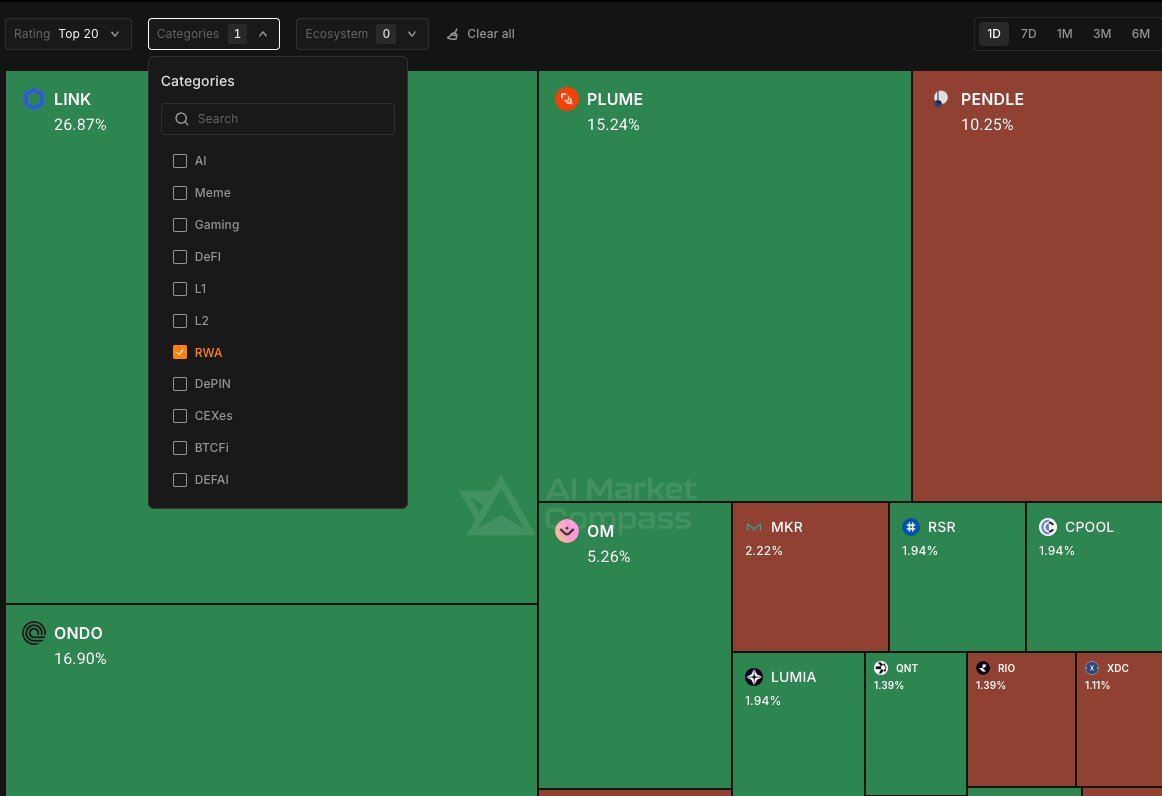
Task: Select the L1 category checkbox
Action: click(179, 288)
